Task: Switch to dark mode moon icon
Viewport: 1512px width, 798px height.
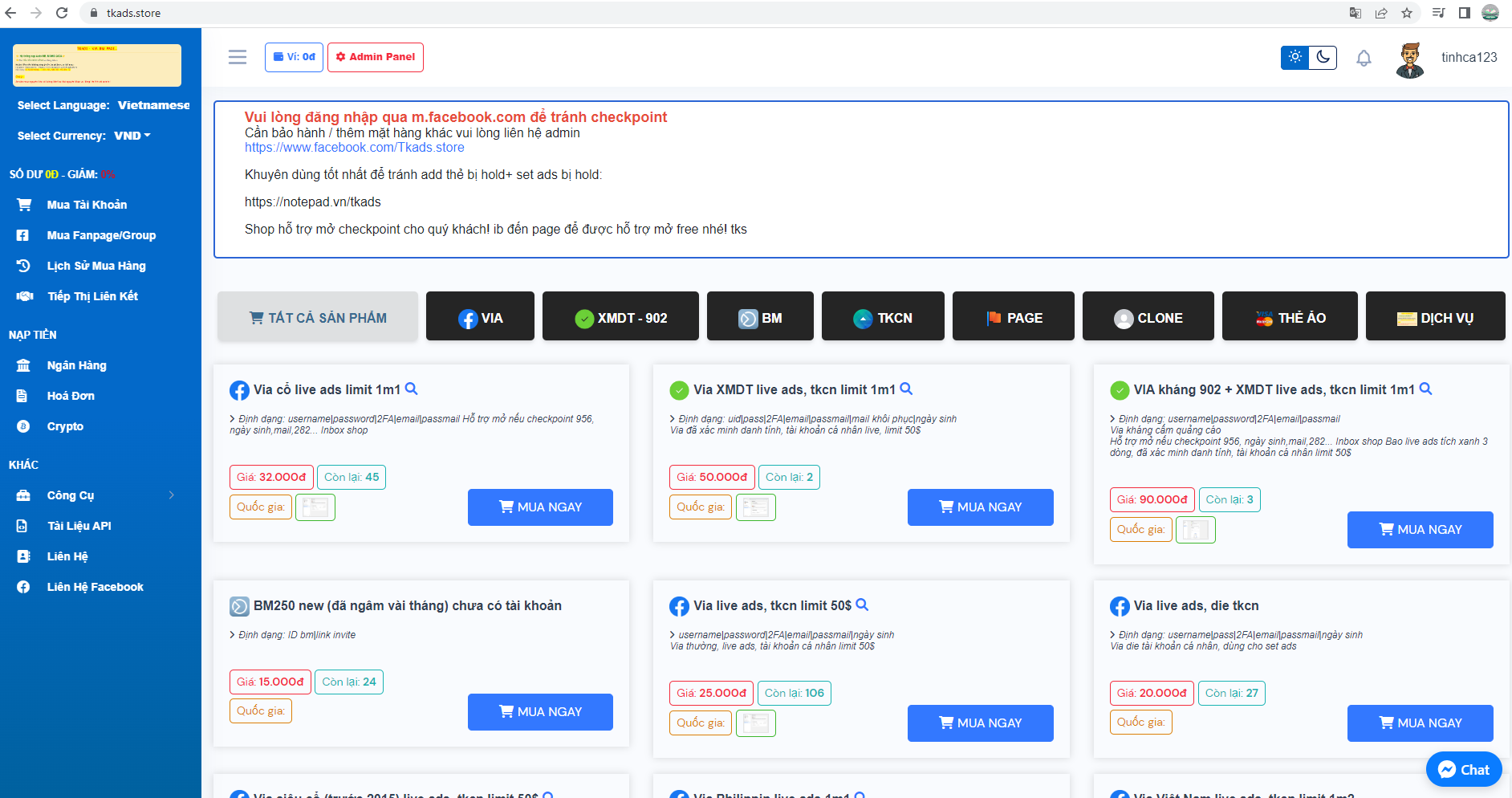Action: [x=1323, y=57]
